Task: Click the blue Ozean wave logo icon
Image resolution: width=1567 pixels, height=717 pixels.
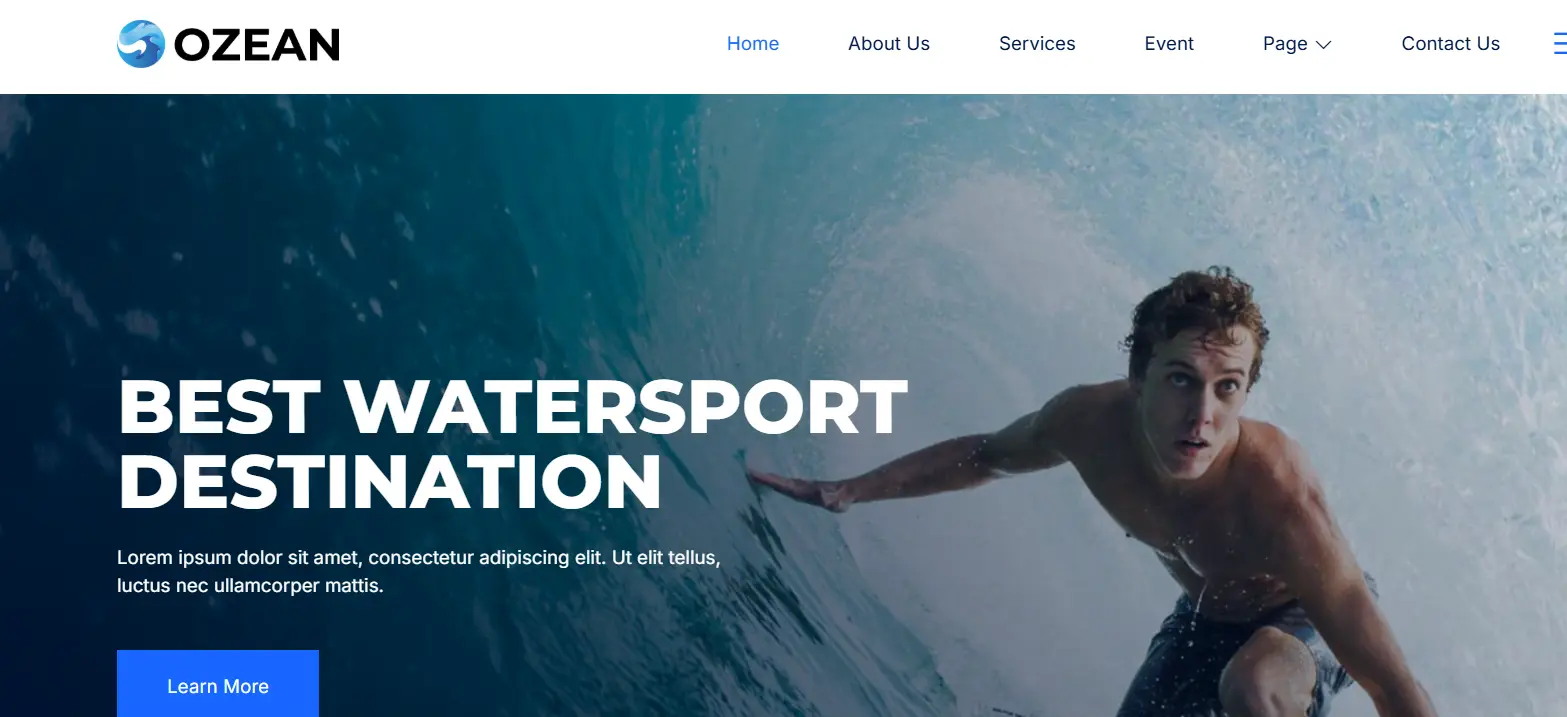Action: 140,44
